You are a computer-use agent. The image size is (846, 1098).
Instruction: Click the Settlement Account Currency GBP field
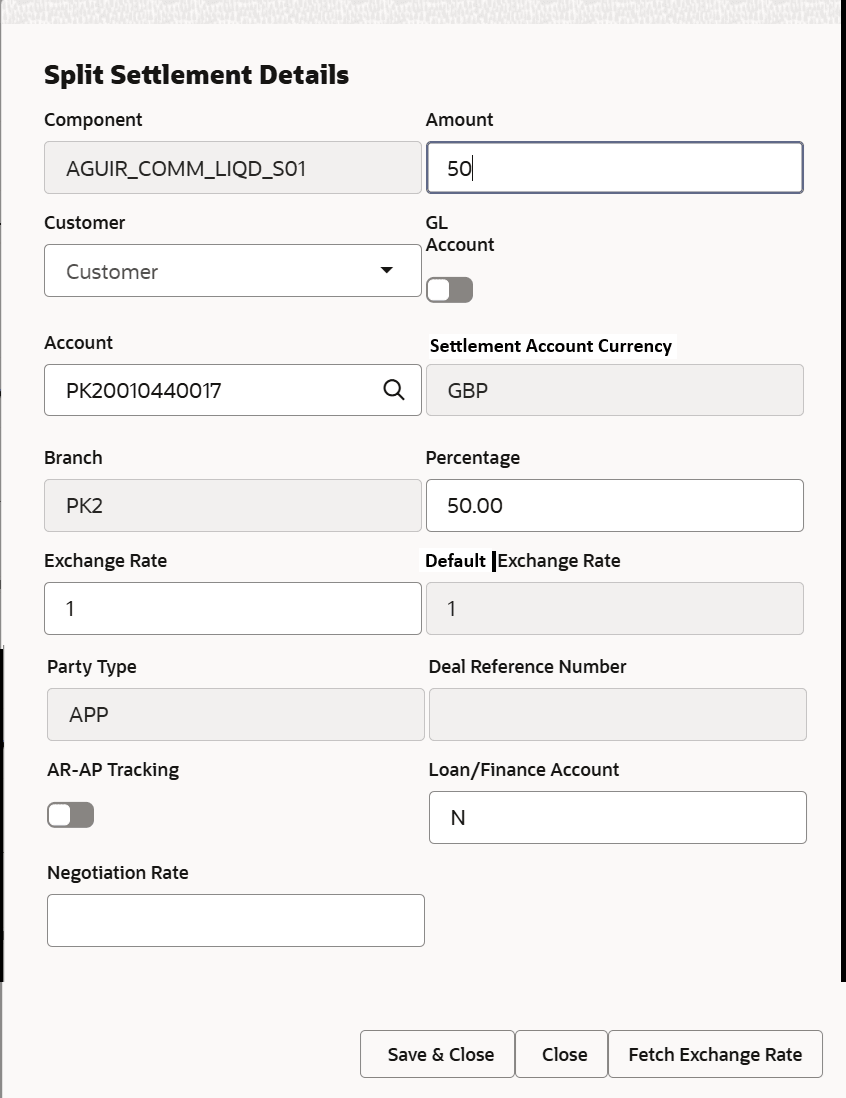[x=615, y=390]
